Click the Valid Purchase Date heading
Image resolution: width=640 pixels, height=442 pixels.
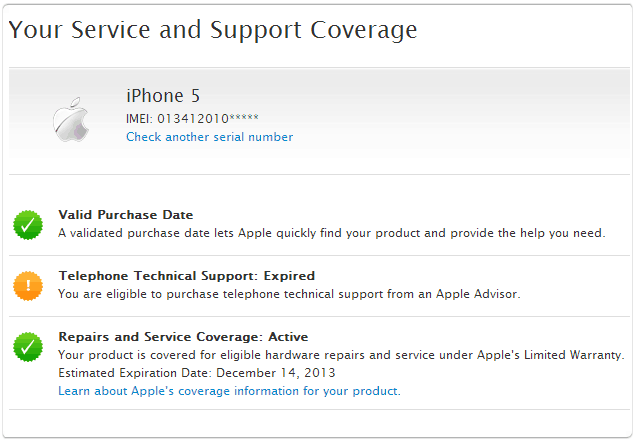click(126, 215)
